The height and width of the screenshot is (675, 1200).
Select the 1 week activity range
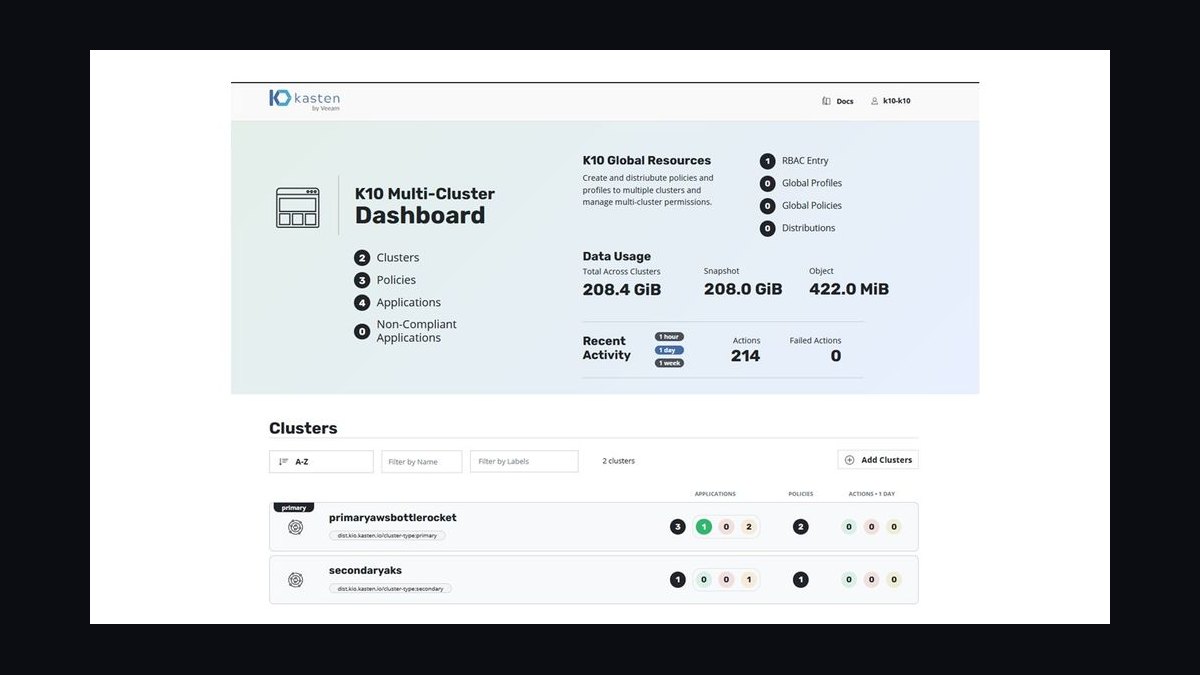(669, 363)
